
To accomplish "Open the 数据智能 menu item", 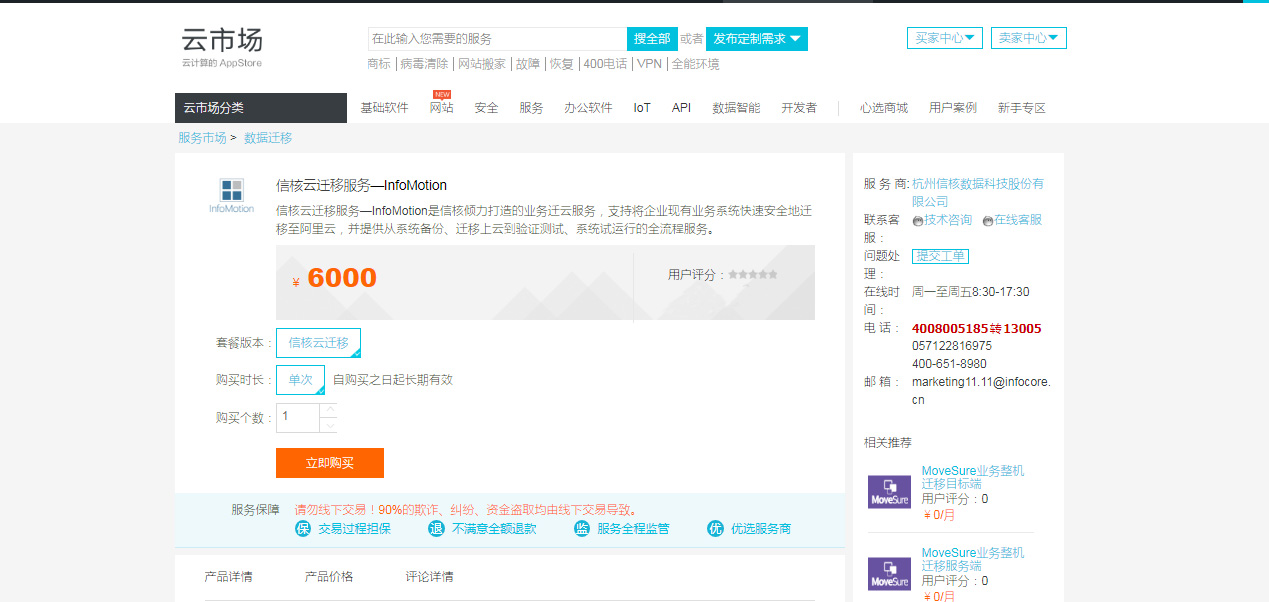I will (x=736, y=108).
